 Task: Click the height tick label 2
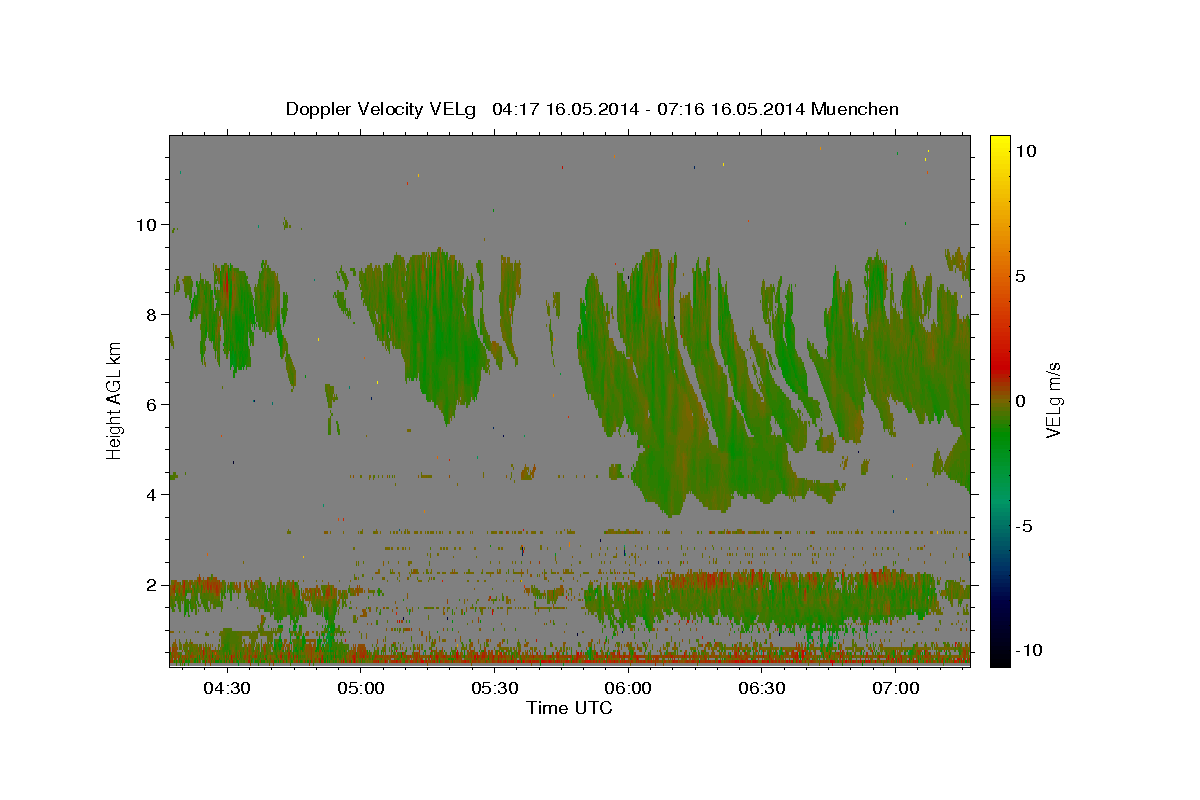pos(151,585)
